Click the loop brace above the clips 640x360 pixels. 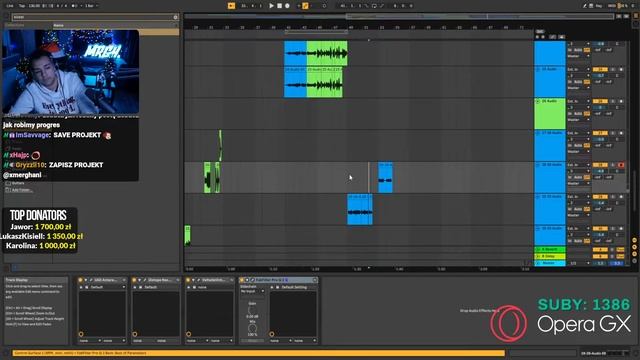(x=316, y=32)
